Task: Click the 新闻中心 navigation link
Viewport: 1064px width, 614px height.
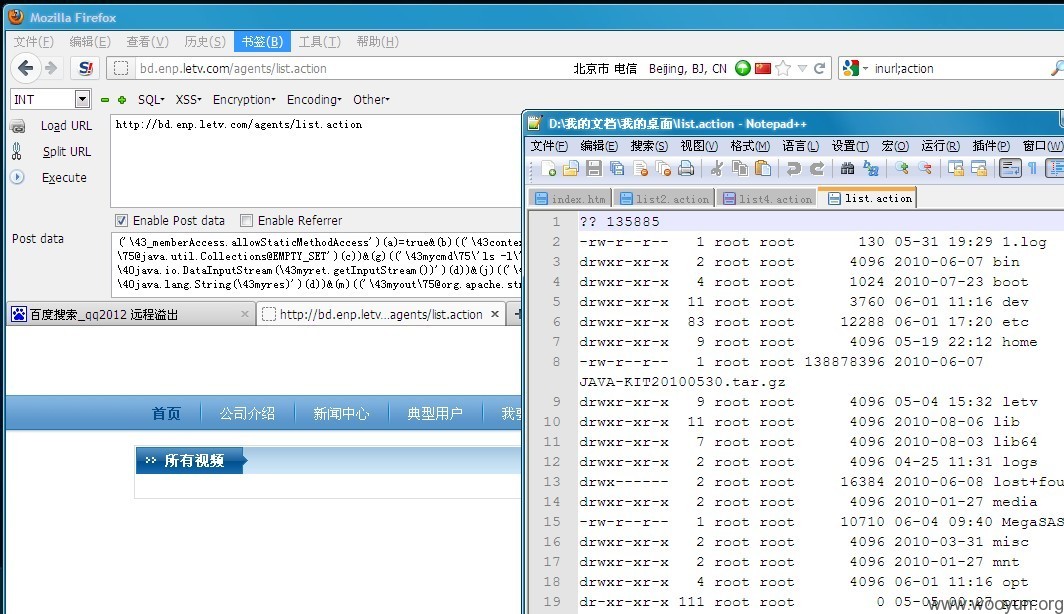Action: [341, 413]
